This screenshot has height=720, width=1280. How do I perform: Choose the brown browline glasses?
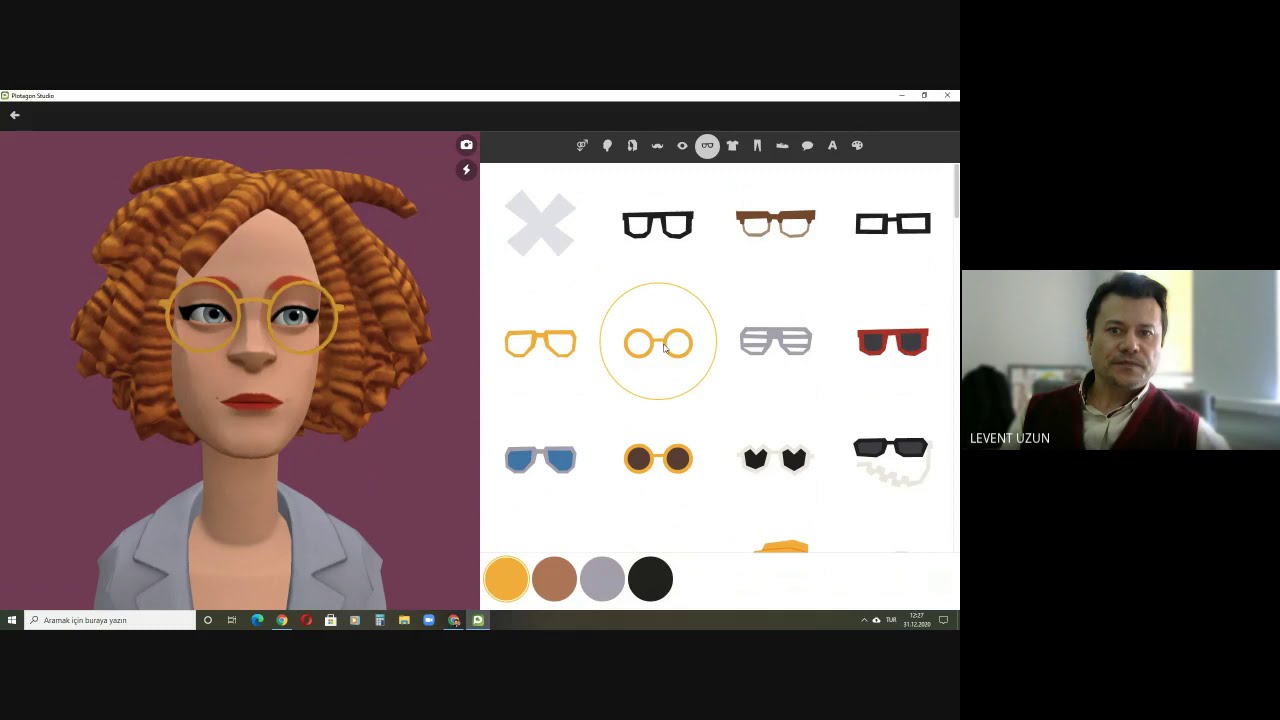(775, 223)
